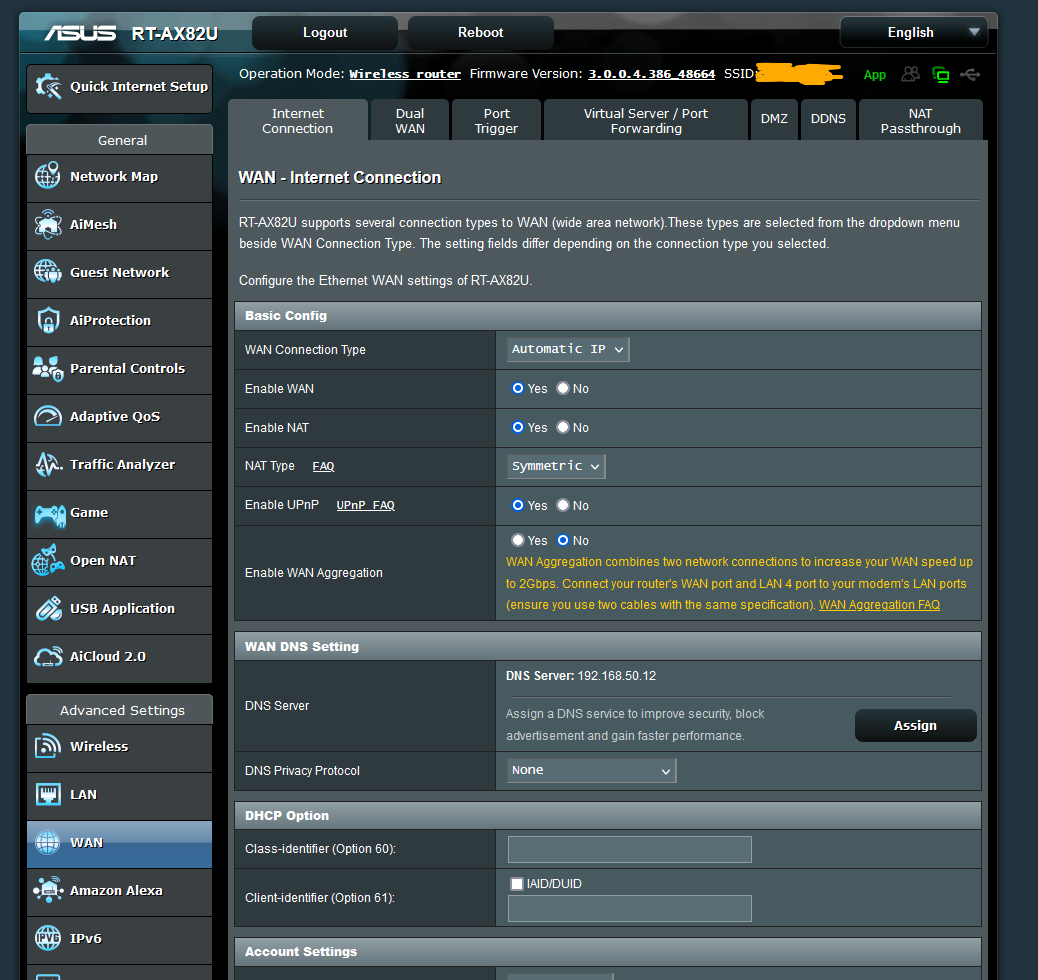Check the IAID/DUID checkbox

pos(517,884)
